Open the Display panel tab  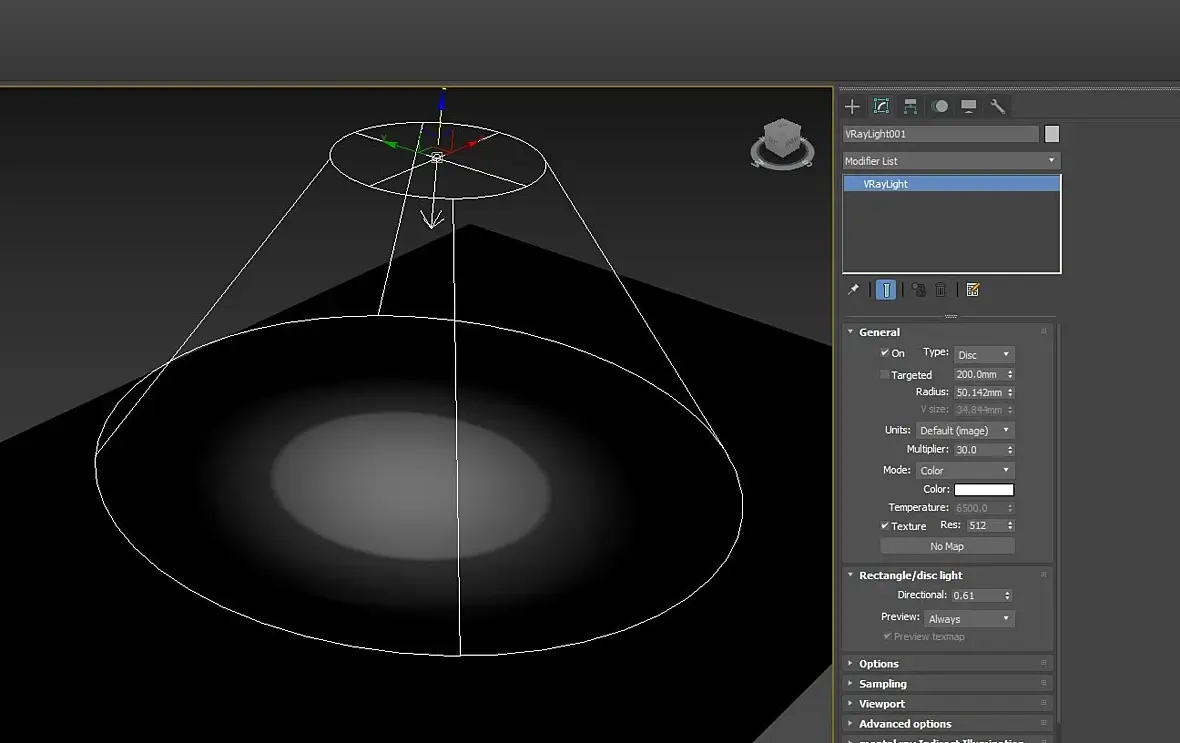pos(969,106)
